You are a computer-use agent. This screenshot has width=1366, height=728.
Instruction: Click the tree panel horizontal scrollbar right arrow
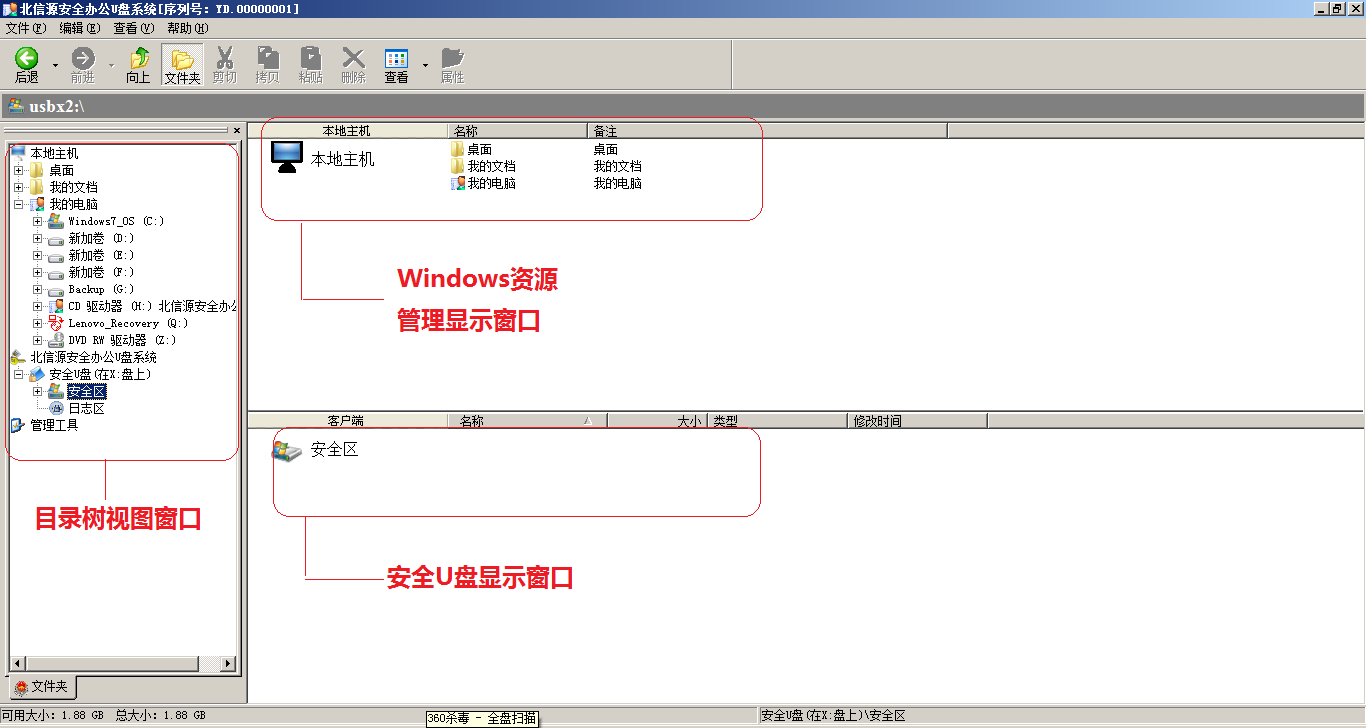point(228,664)
